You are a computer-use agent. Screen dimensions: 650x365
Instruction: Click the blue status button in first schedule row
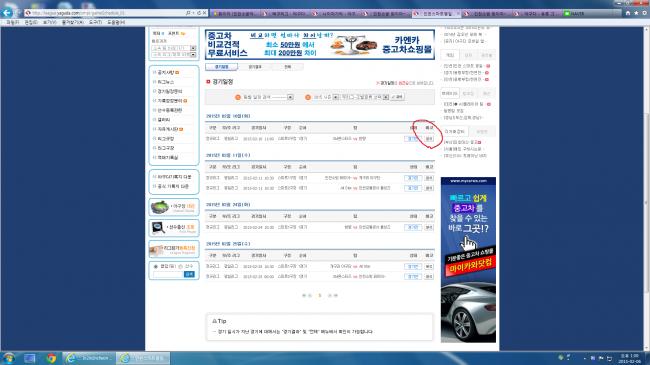click(413, 139)
